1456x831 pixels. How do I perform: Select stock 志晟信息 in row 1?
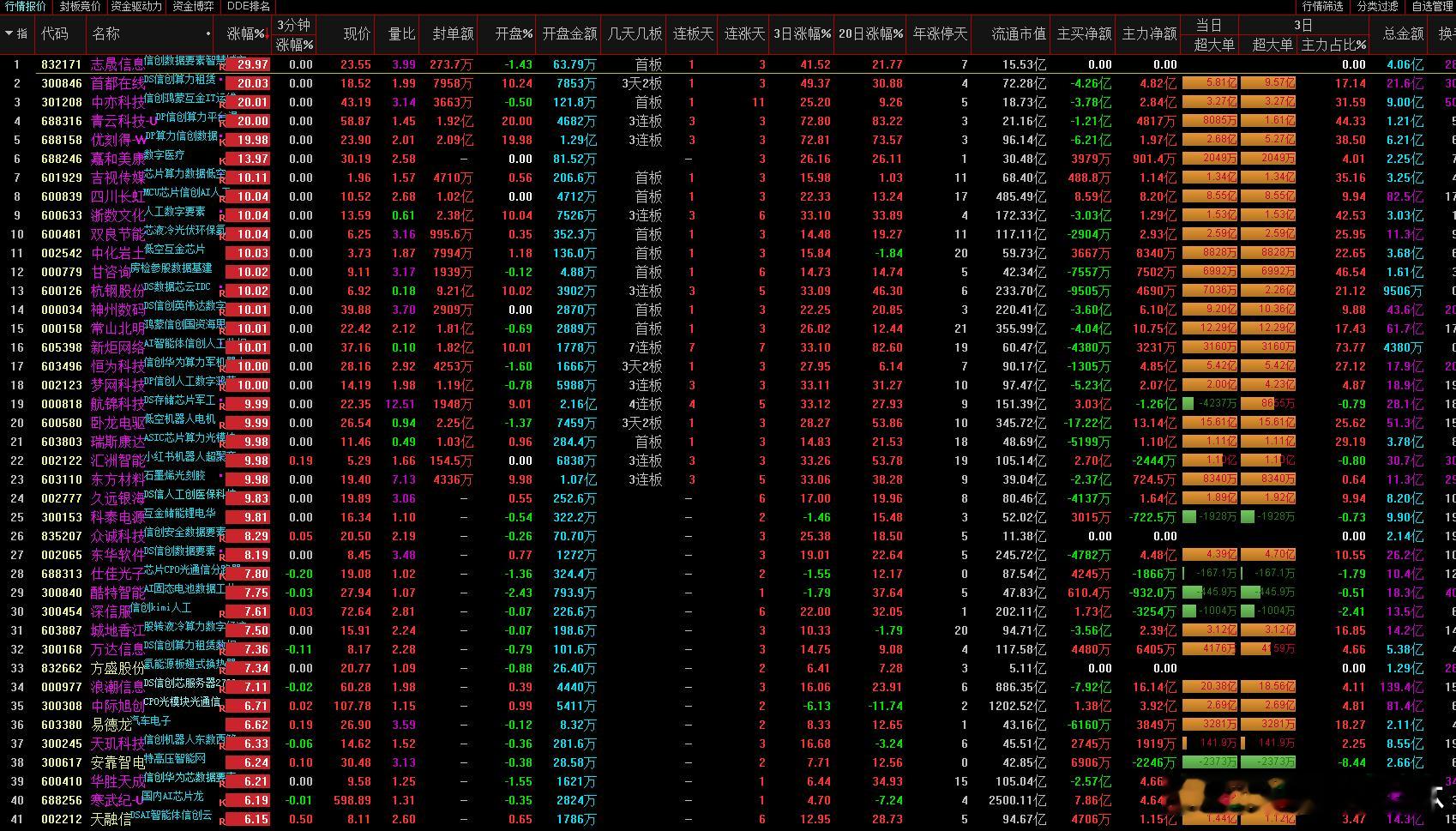pyautogui.click(x=117, y=64)
